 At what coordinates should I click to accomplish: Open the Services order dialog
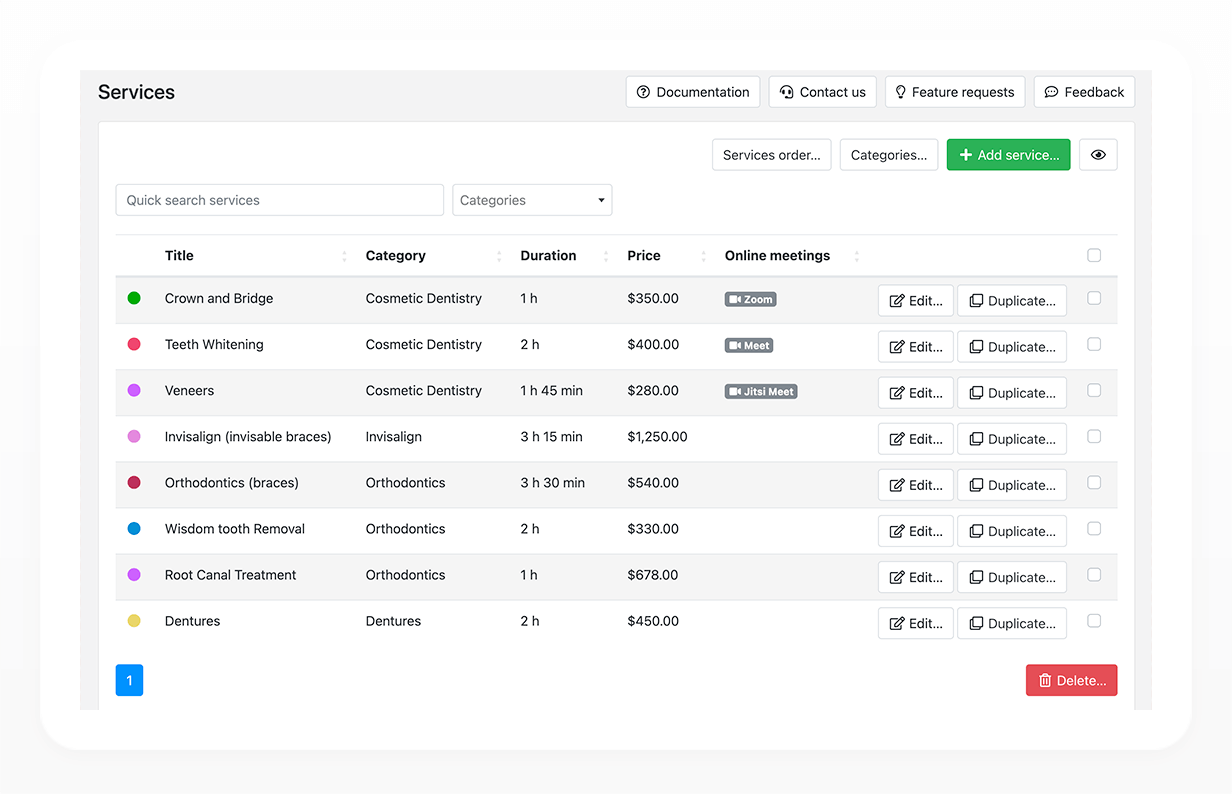coord(771,155)
